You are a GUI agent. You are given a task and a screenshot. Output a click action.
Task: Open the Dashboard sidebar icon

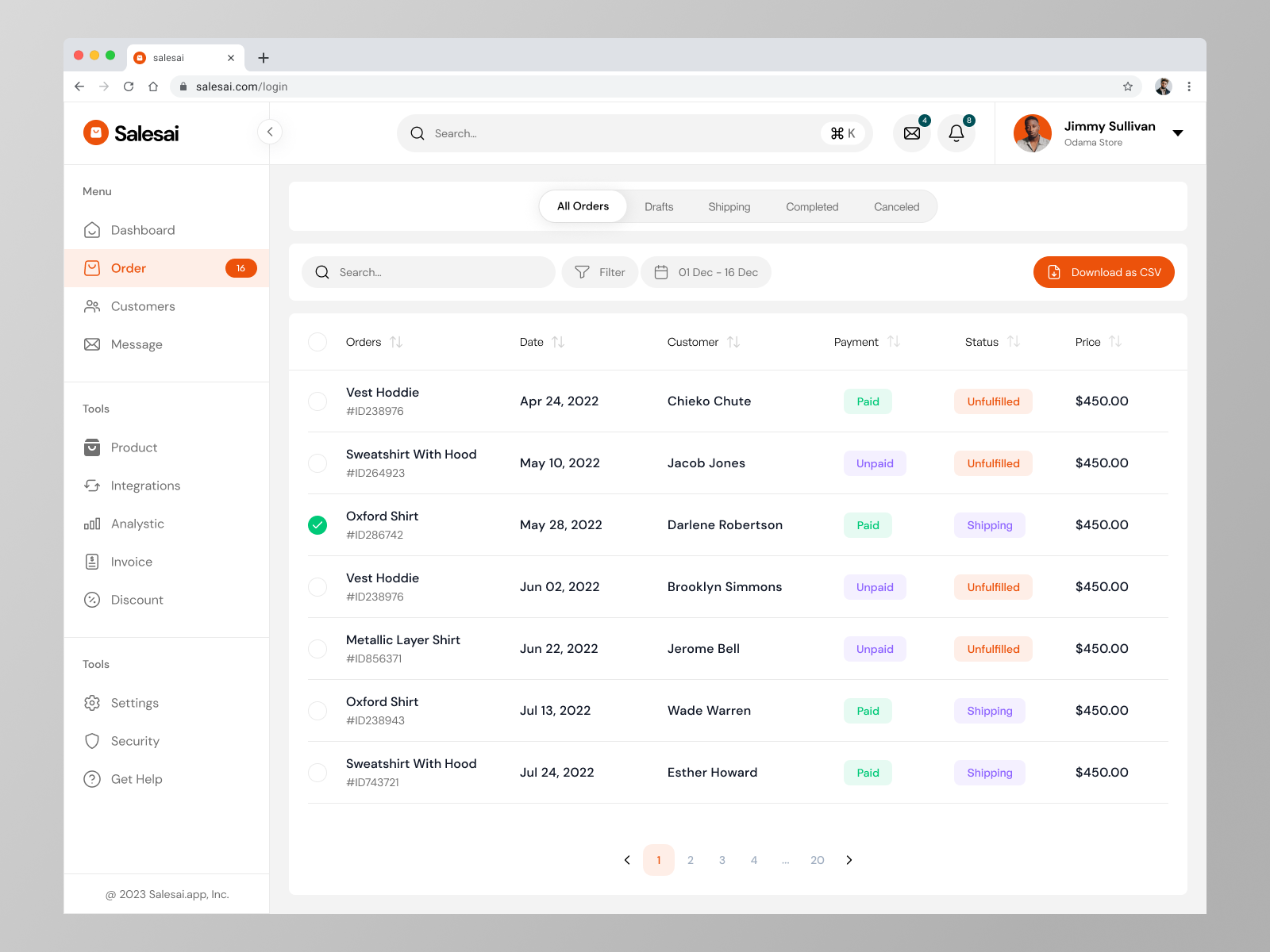coord(93,230)
